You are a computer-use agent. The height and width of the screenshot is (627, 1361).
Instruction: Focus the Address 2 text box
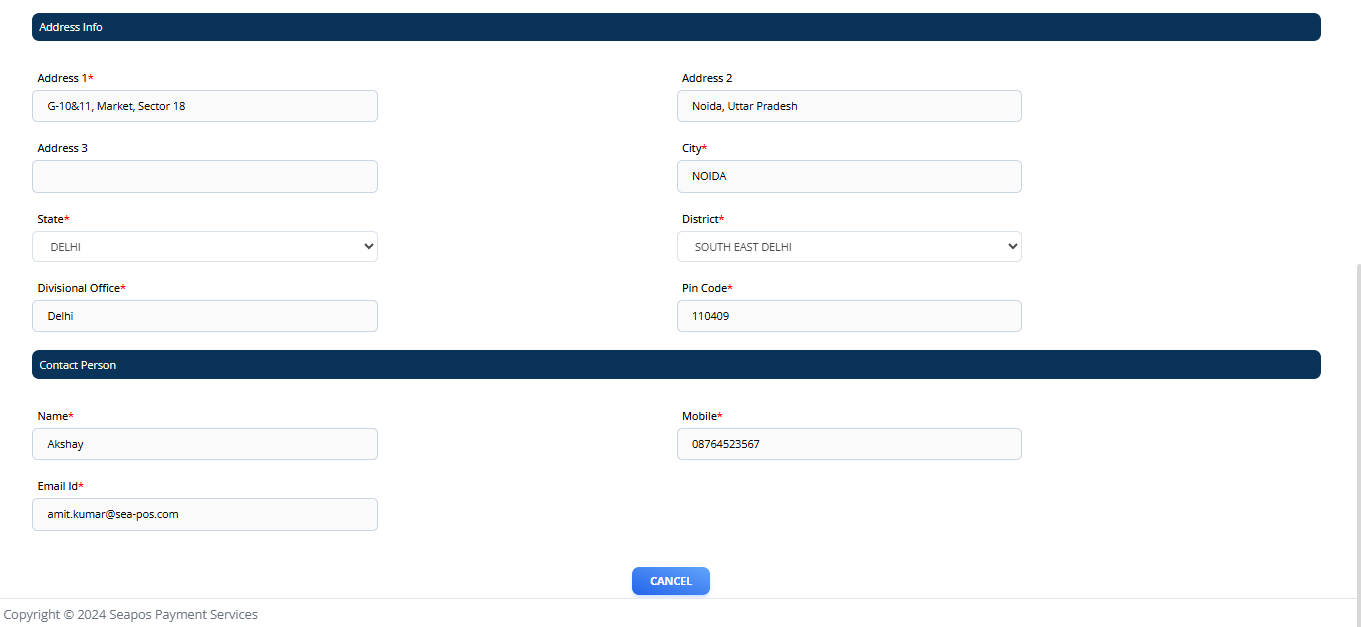[848, 106]
